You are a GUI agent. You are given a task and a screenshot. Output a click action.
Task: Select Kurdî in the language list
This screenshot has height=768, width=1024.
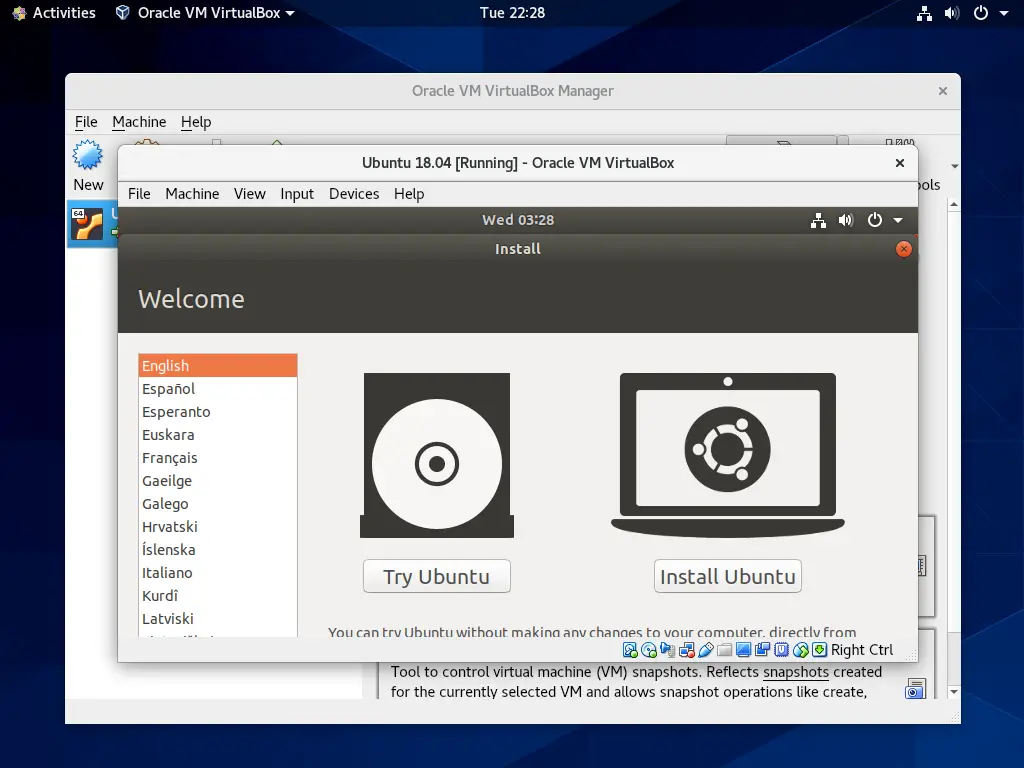click(218, 596)
